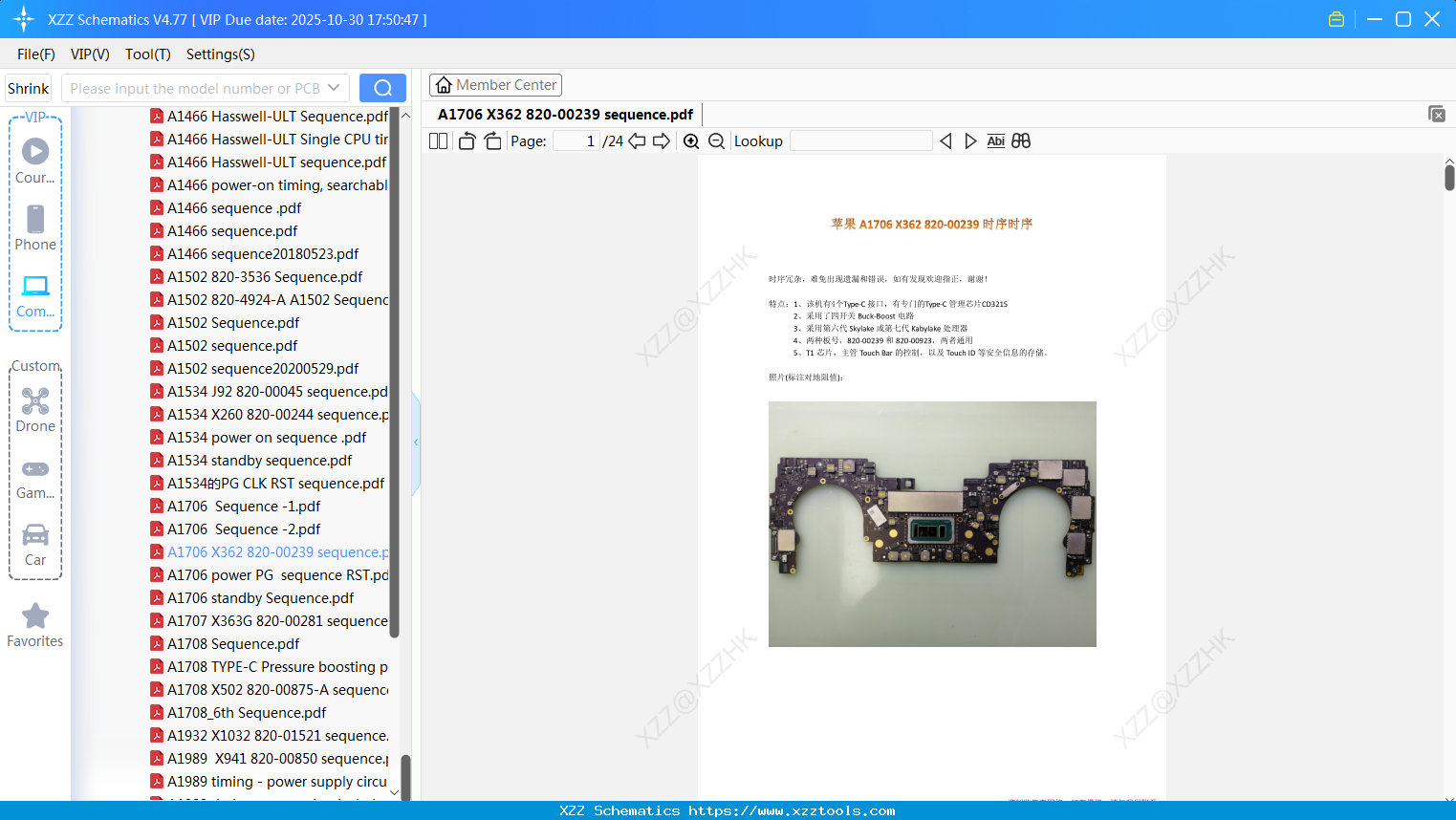Close the document tab panel icon
This screenshot has height=820, width=1456.
[x=1436, y=114]
